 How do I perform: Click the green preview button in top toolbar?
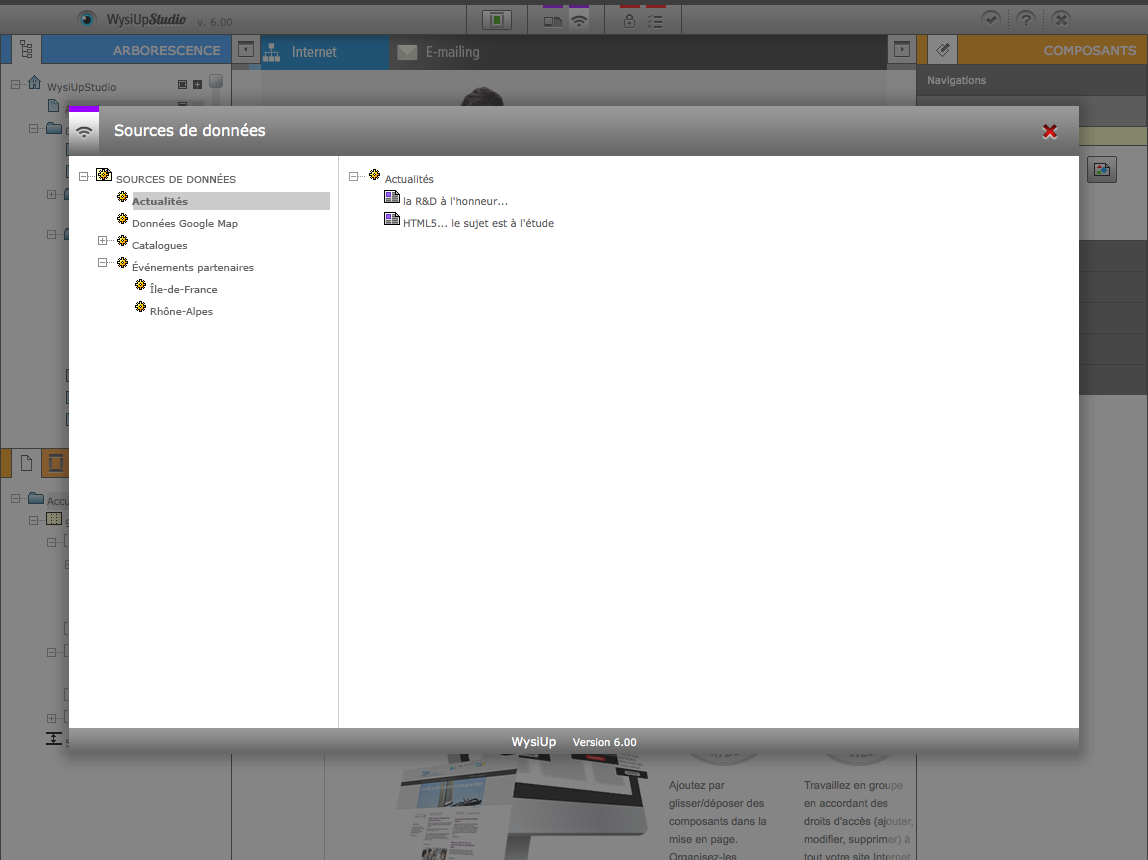[x=497, y=20]
